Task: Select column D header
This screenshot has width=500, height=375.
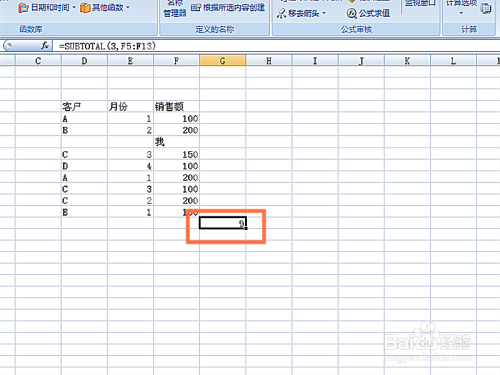Action: point(84,61)
